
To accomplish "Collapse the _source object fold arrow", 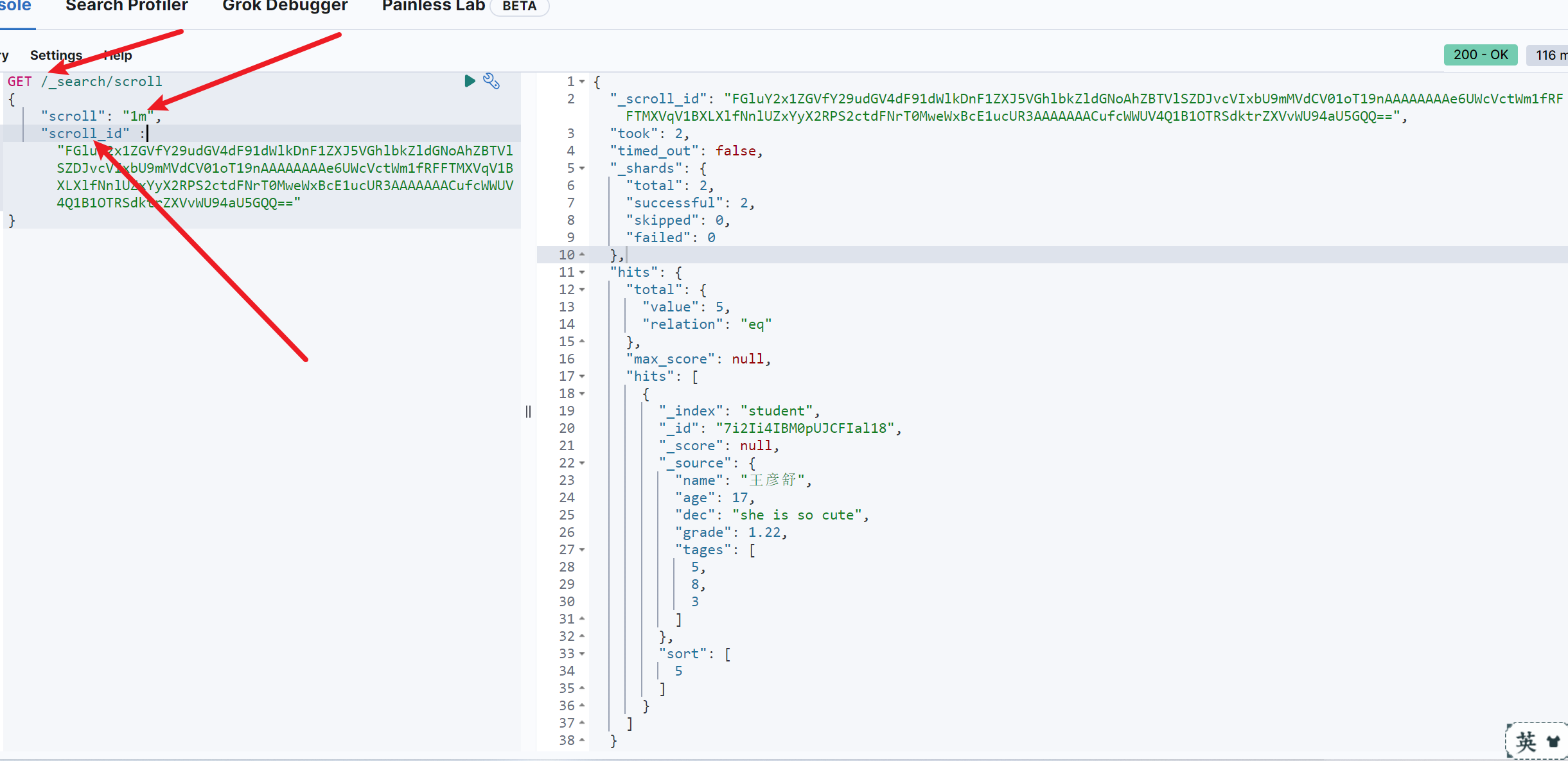I will tap(582, 463).
